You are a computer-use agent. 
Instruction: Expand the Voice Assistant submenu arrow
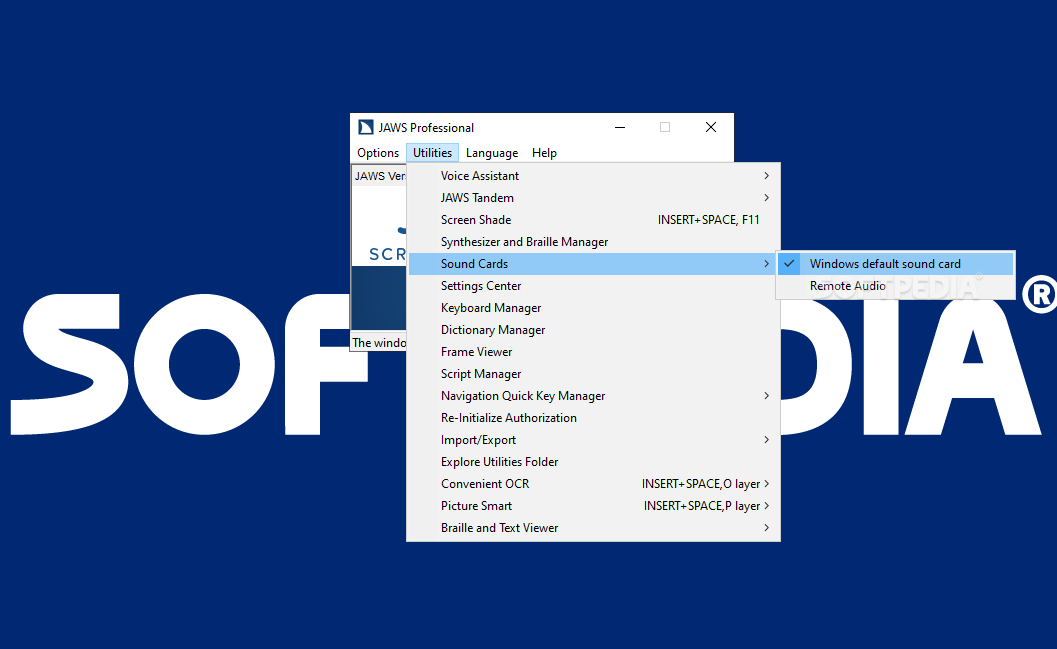point(766,176)
